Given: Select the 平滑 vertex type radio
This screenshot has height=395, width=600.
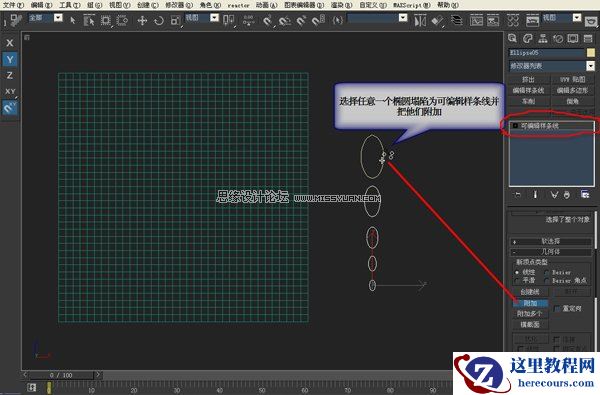Looking at the screenshot, I should pos(517,281).
